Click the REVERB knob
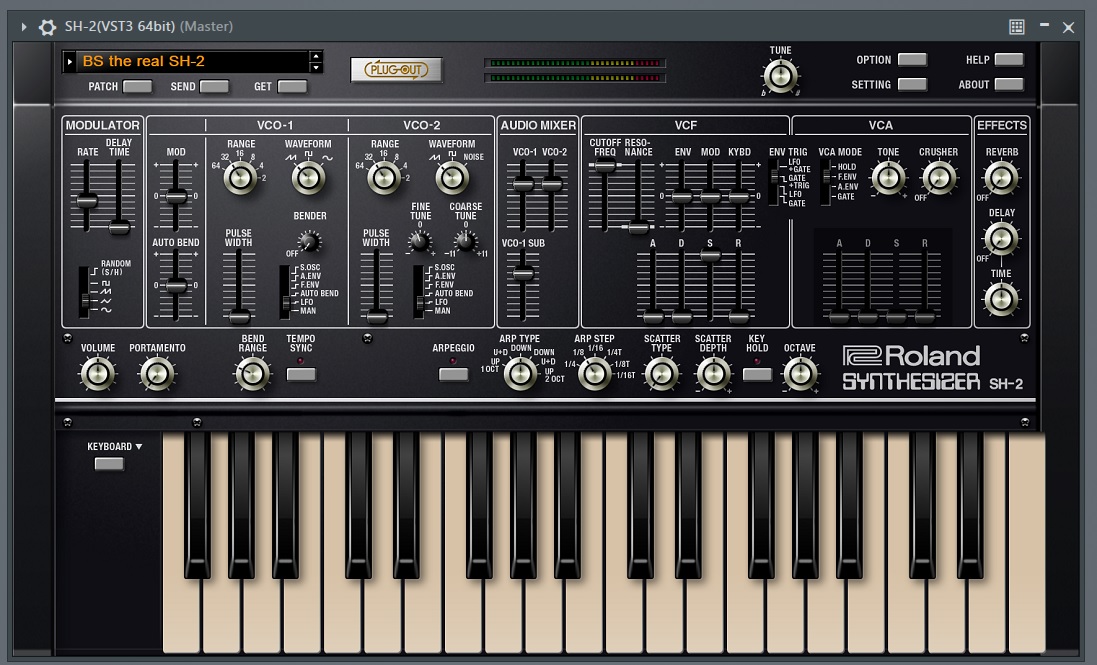 [x=1001, y=178]
